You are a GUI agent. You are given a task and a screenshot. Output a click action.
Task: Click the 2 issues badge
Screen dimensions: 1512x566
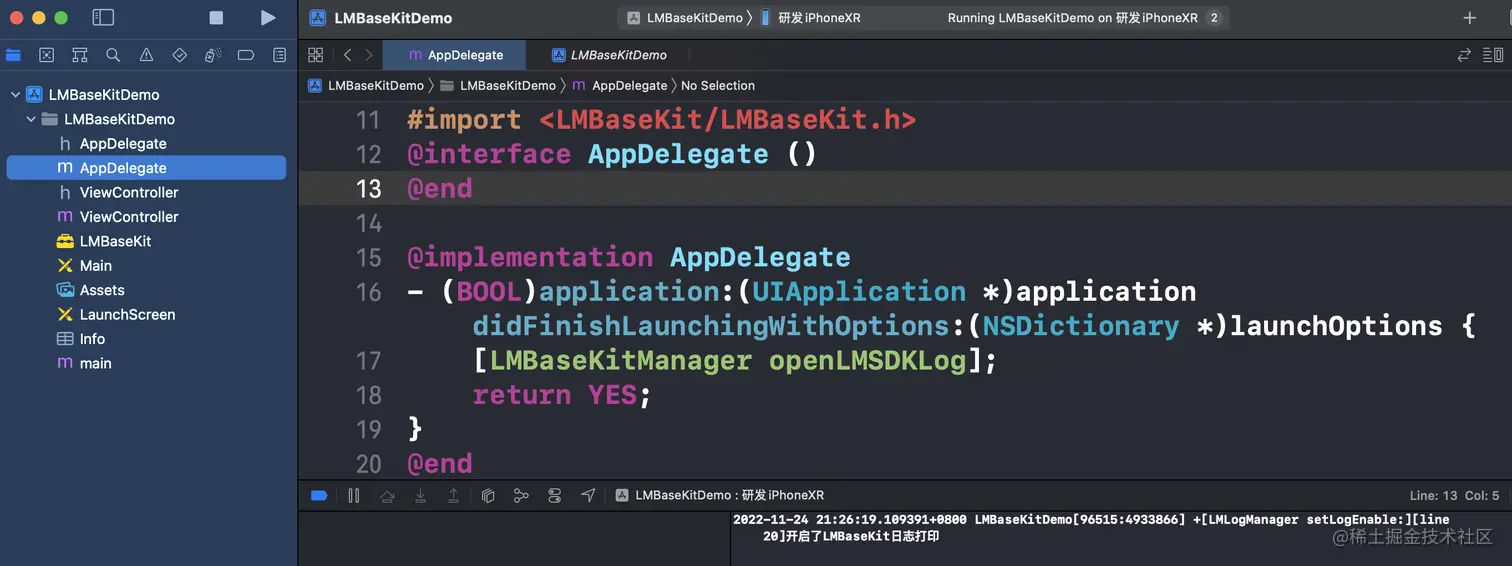click(1214, 18)
